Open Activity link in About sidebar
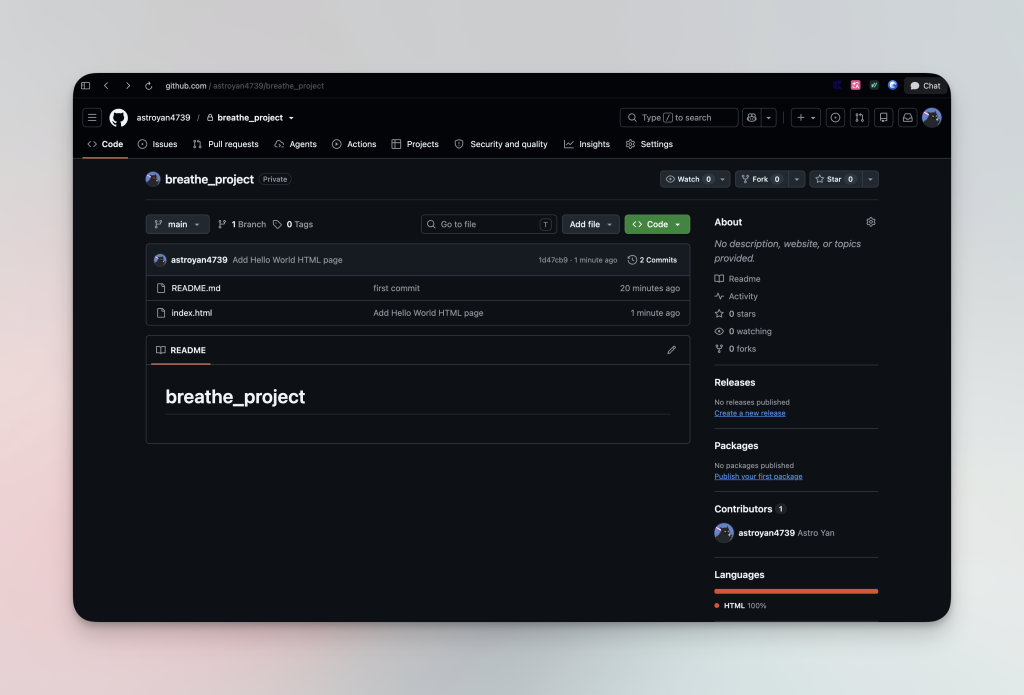This screenshot has width=1024, height=695. pyautogui.click(x=736, y=297)
